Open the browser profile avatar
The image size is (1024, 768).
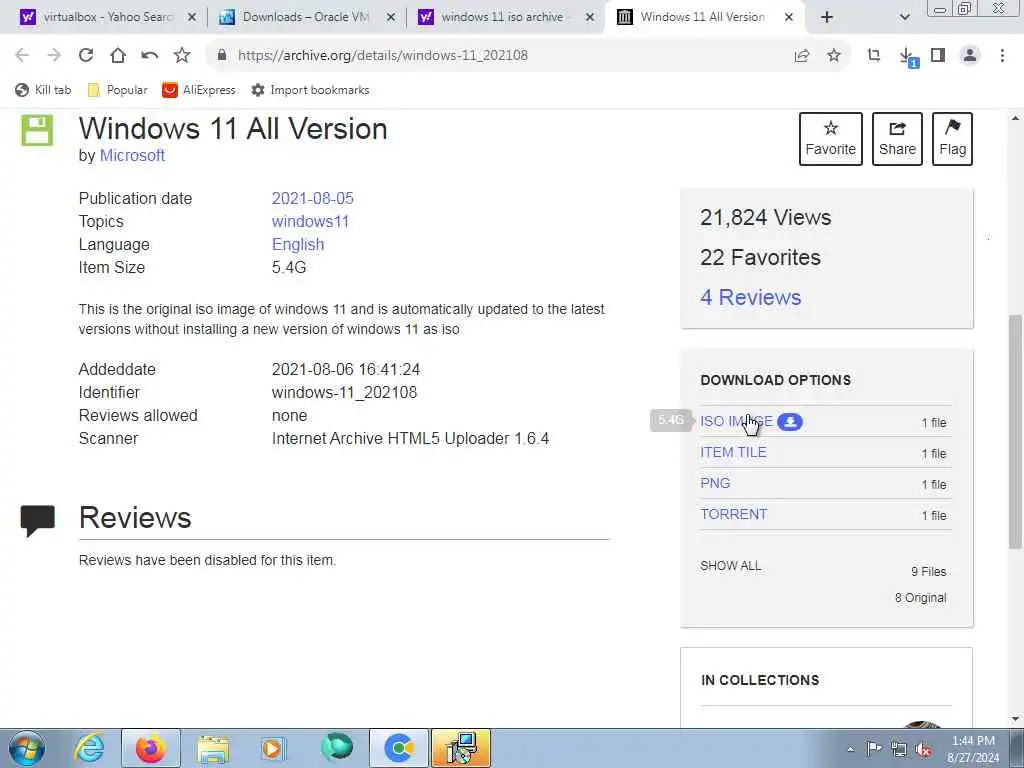[x=970, y=56]
